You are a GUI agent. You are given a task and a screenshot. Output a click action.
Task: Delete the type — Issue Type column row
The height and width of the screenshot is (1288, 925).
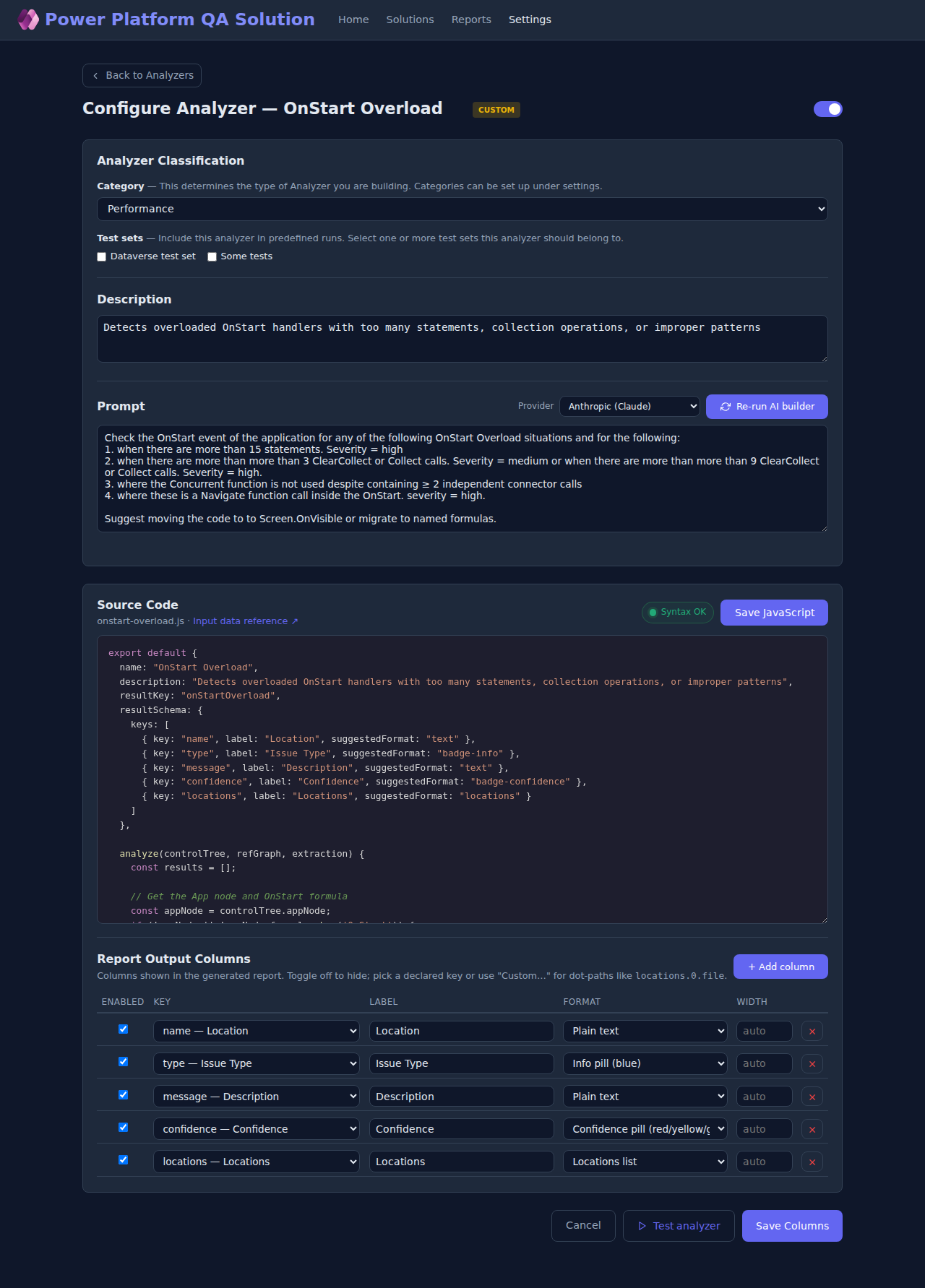[x=812, y=1063]
